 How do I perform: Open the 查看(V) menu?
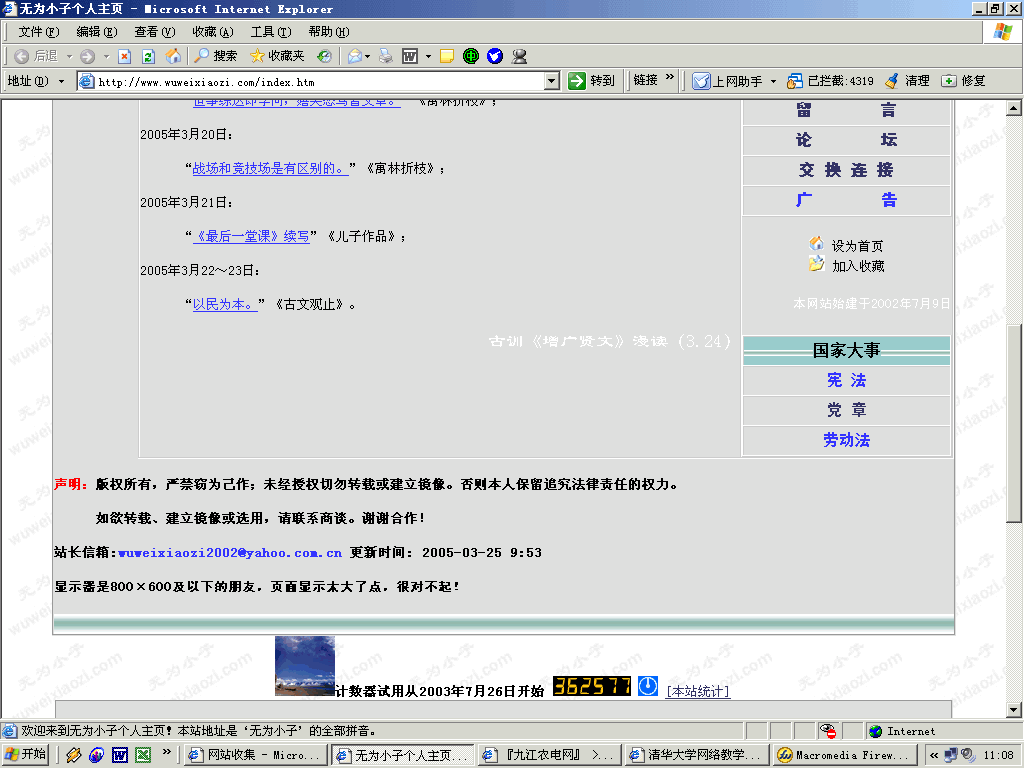pos(154,32)
